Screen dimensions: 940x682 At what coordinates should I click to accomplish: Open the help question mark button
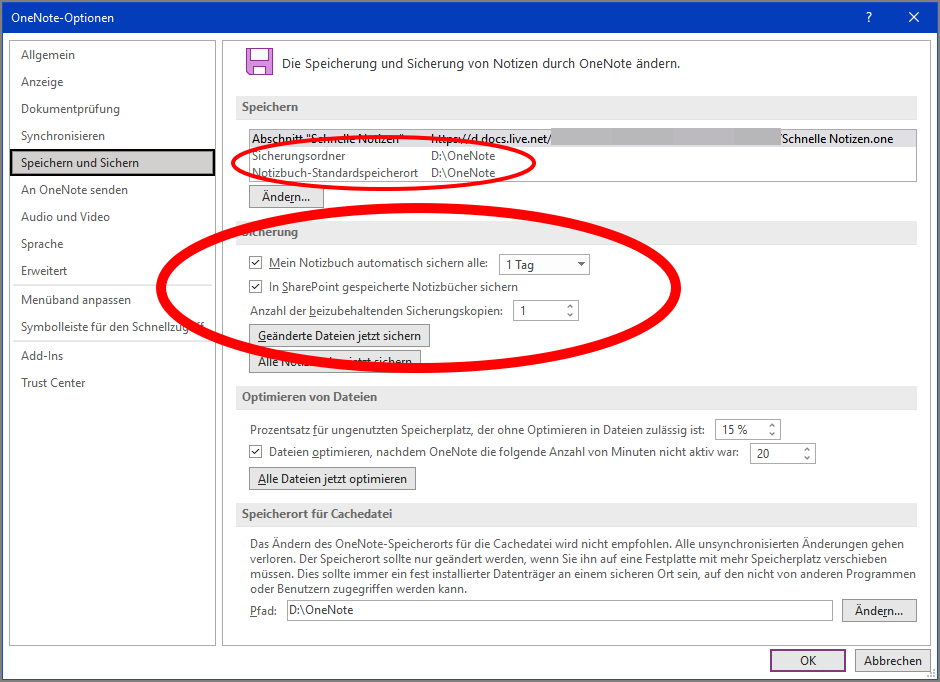coord(869,17)
